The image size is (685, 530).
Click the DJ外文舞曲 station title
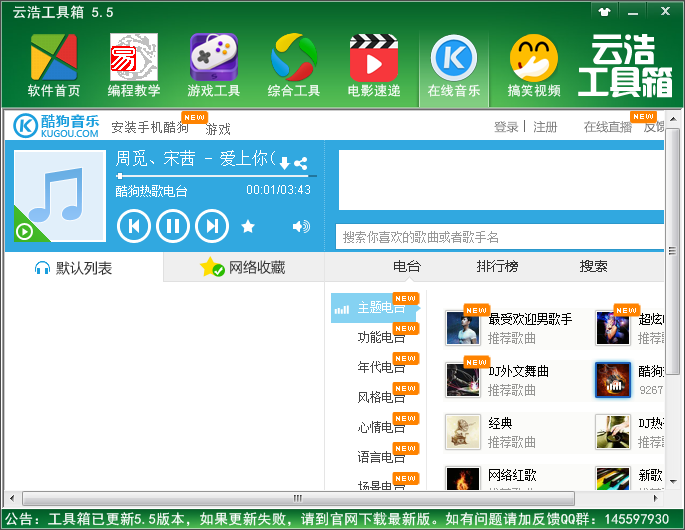[518, 371]
